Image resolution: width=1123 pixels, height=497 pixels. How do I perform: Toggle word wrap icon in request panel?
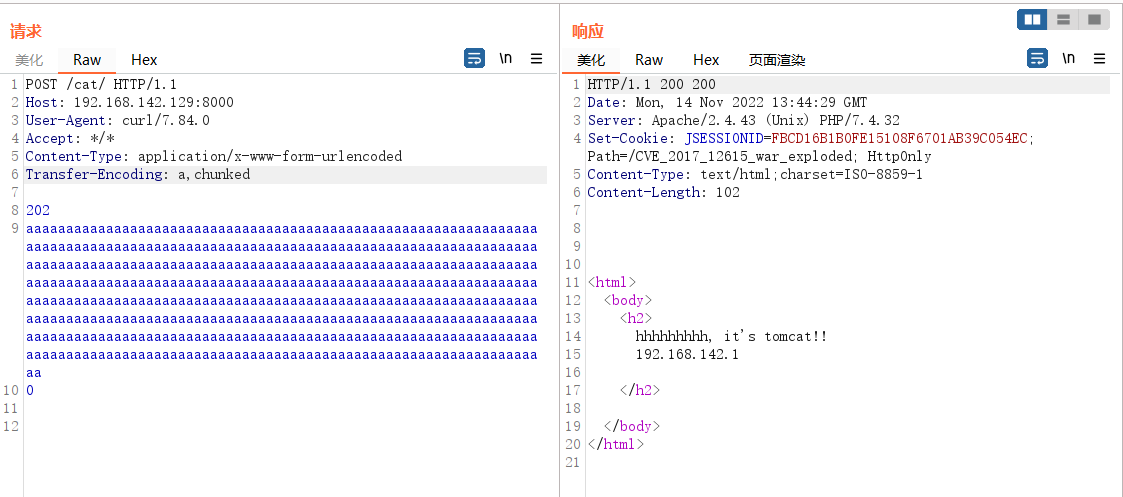click(474, 59)
